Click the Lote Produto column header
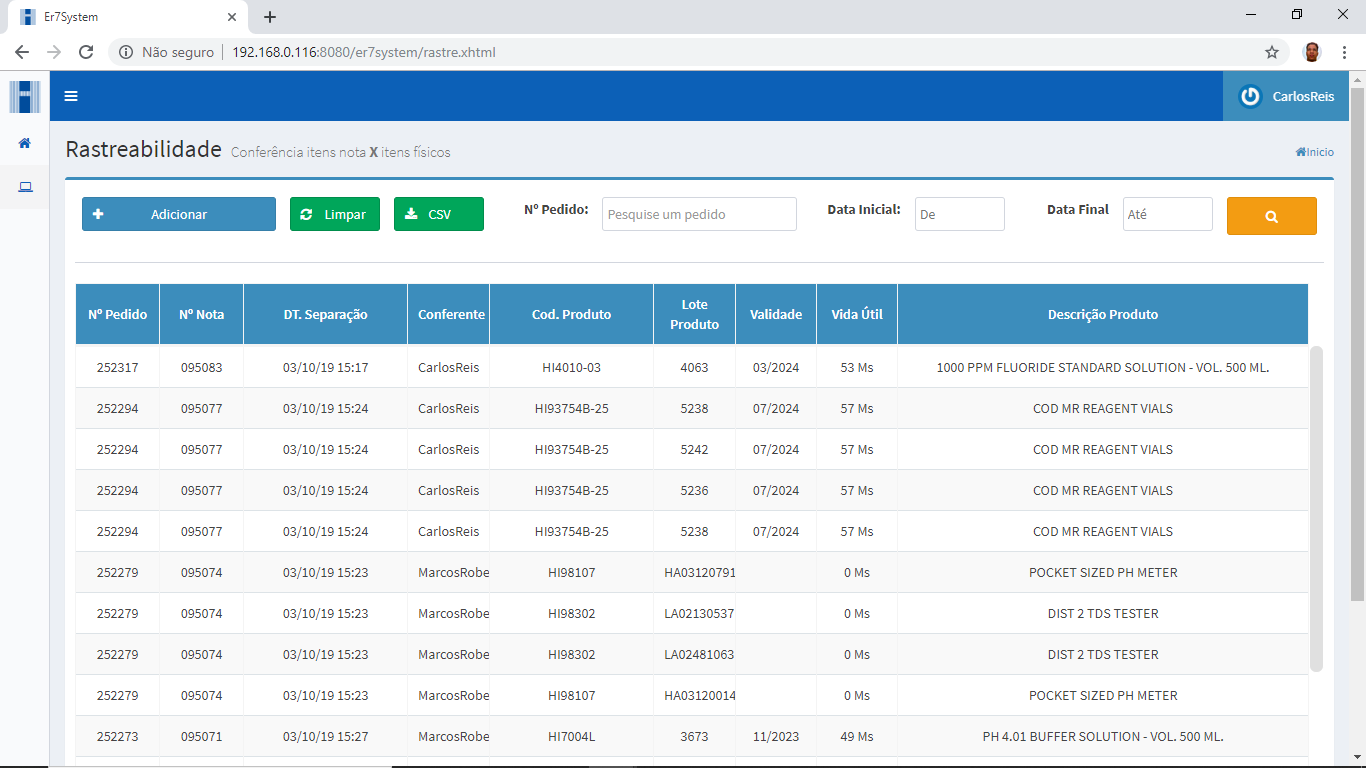 tap(695, 314)
